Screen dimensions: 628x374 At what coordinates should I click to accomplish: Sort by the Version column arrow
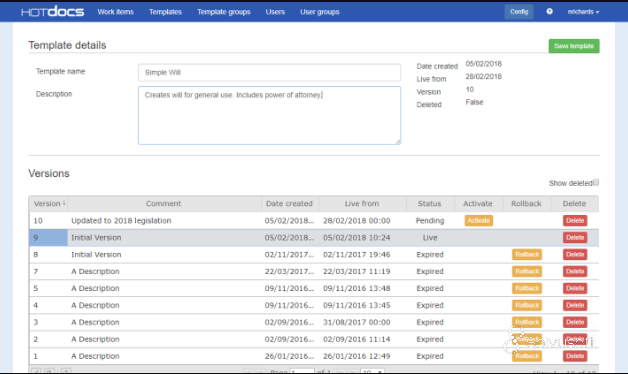click(64, 203)
